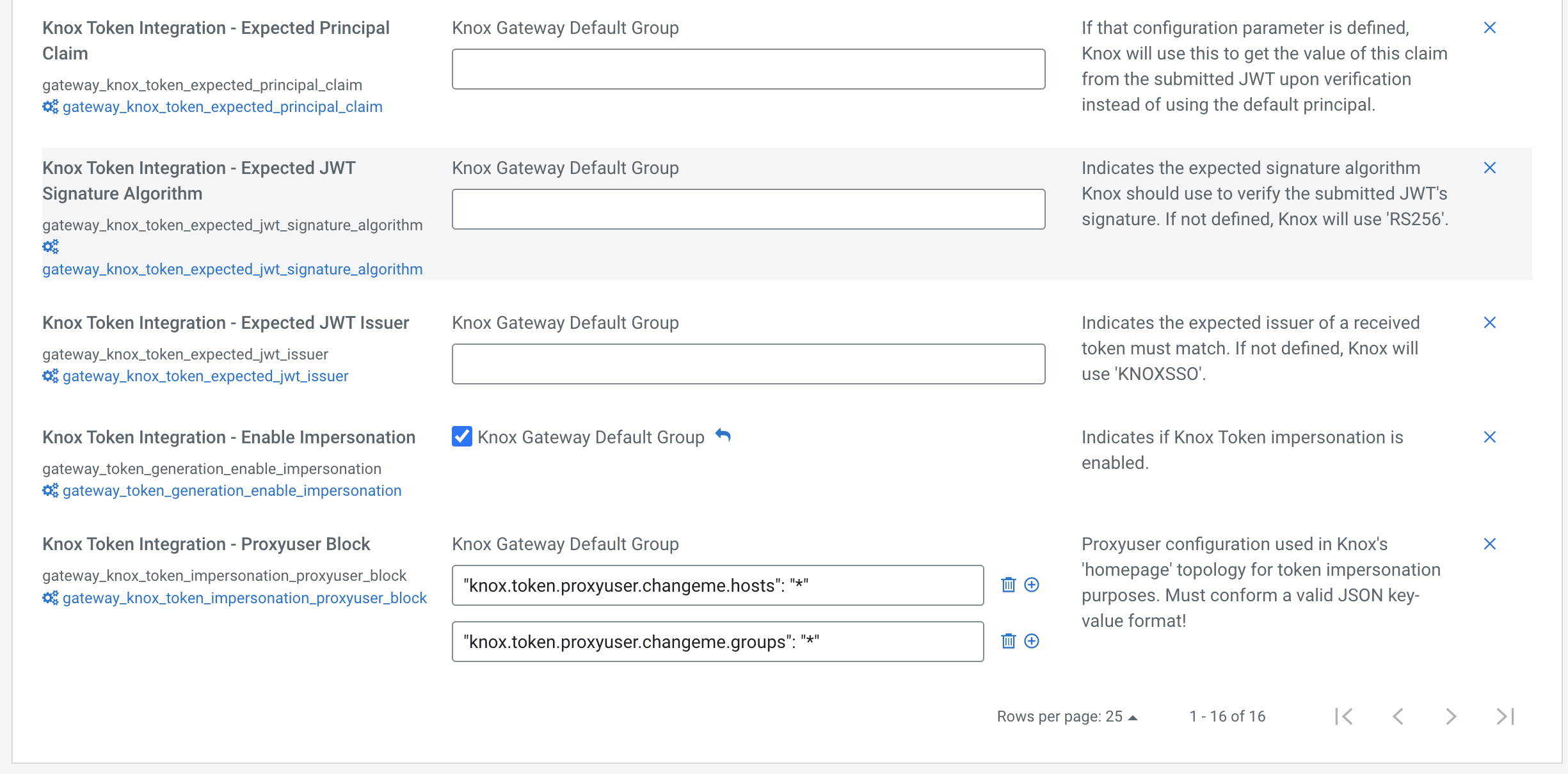Screen dimensions: 1568x774
Task: Delete the proxyuser changeme.hosts entry
Action: [1008, 585]
